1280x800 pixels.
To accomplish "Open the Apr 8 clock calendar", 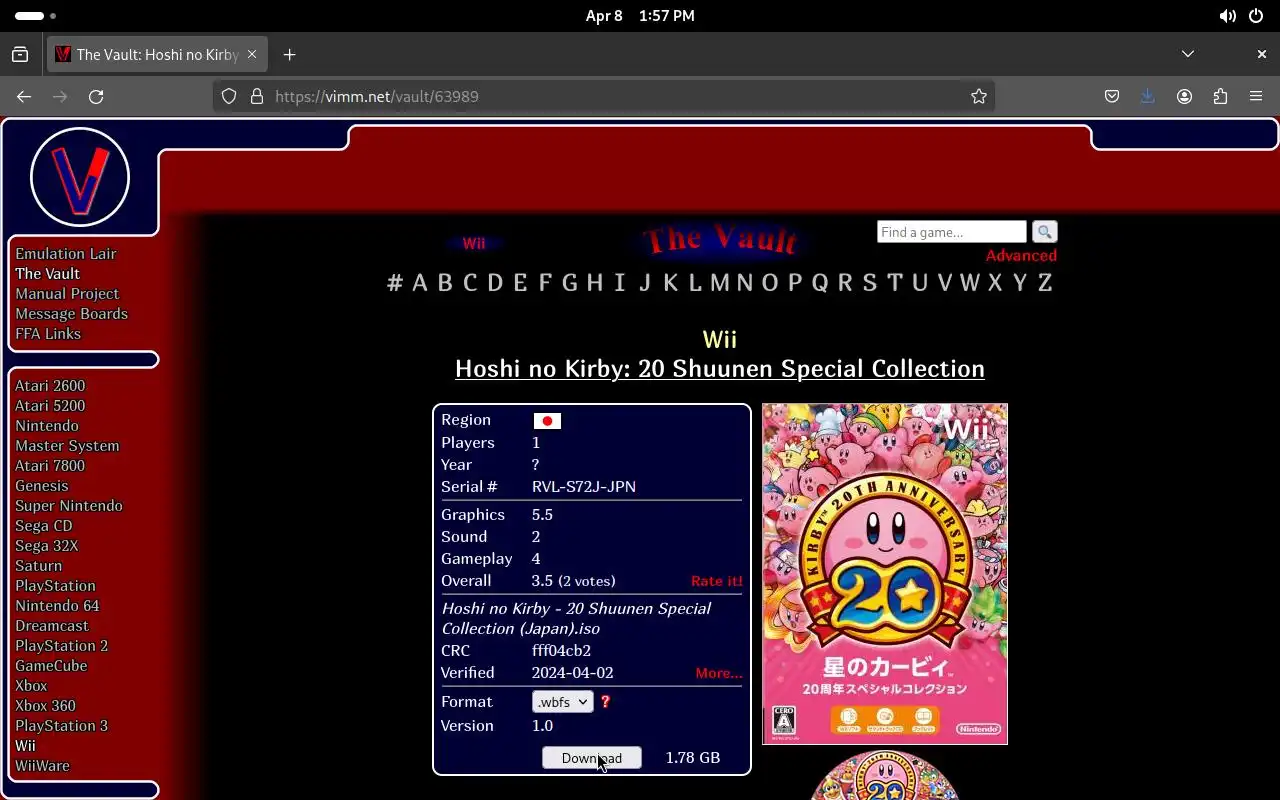I will pyautogui.click(x=640, y=16).
